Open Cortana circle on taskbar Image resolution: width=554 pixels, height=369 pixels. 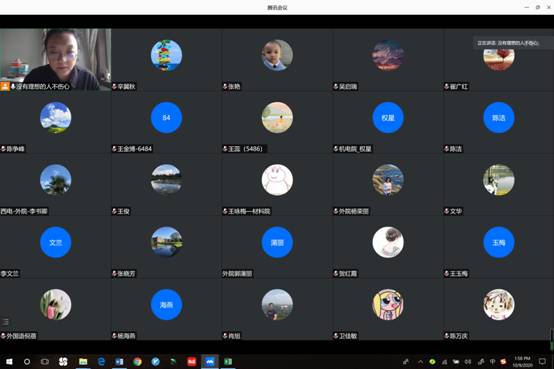point(27,362)
